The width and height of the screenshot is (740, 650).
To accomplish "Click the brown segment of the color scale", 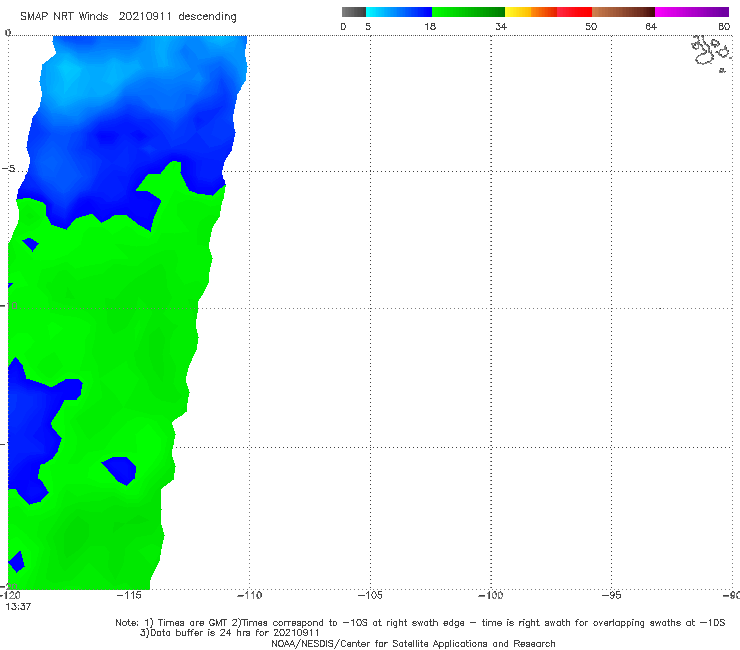I will pyautogui.click(x=623, y=12).
